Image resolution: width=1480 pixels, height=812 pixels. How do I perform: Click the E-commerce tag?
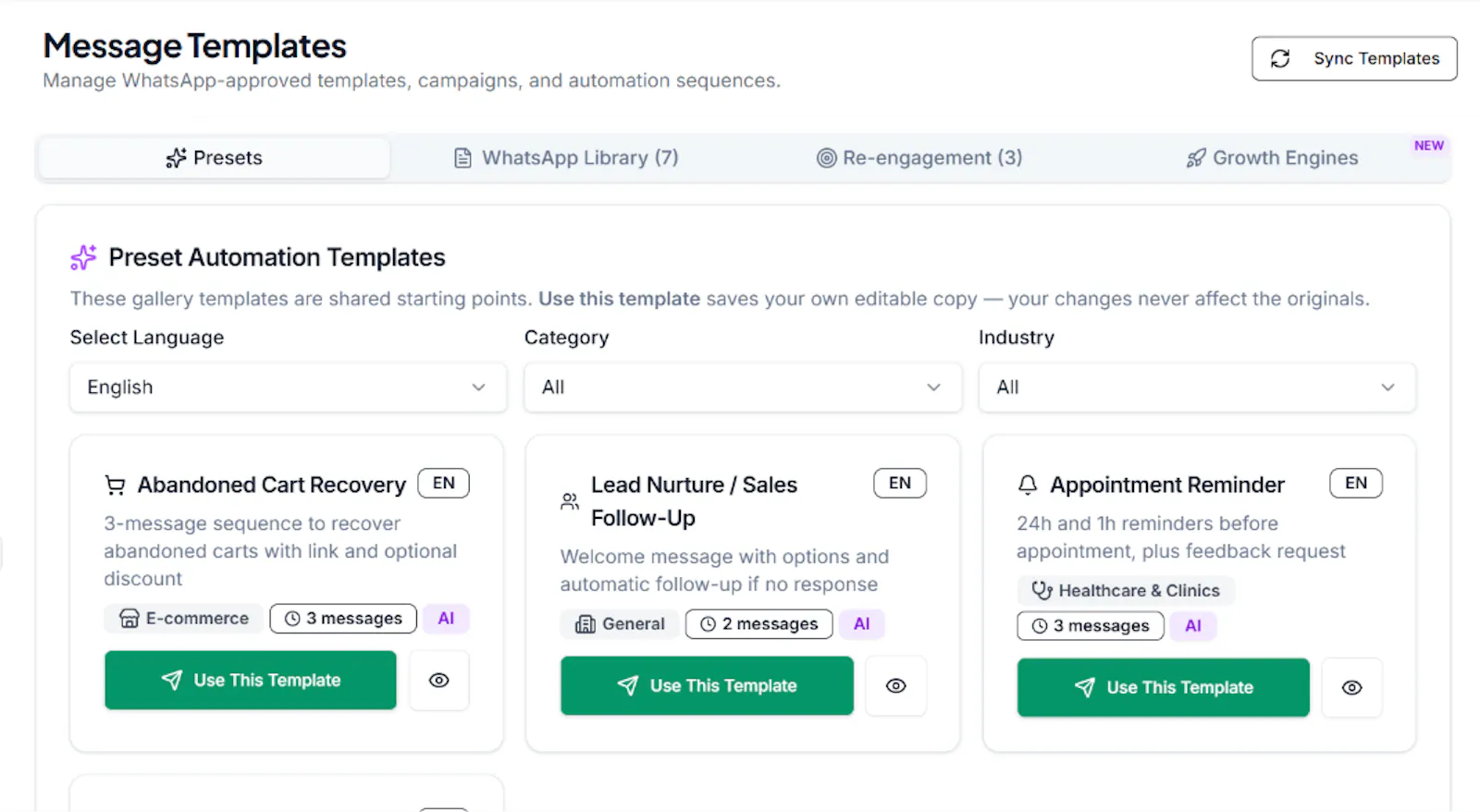tap(184, 619)
